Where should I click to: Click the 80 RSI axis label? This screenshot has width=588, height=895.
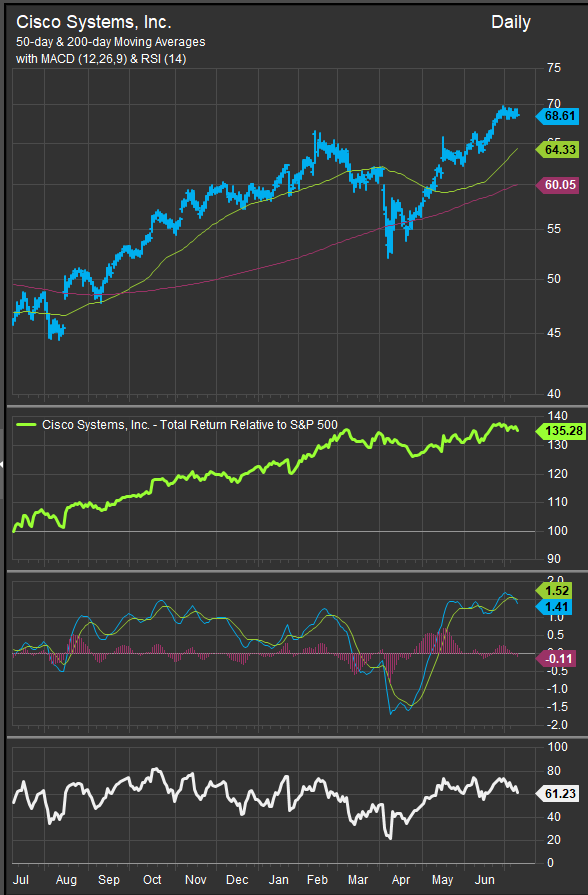554,771
